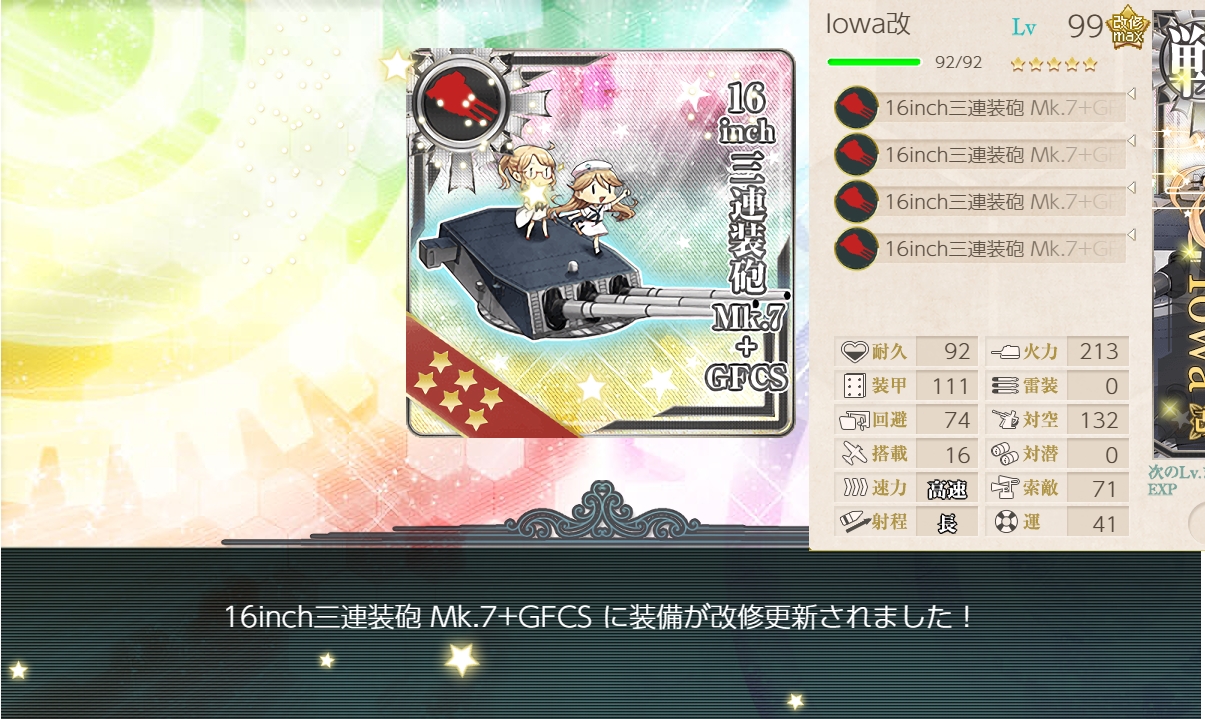Click the second slot's red gun icon
The image size is (1205, 719).
(x=856, y=155)
